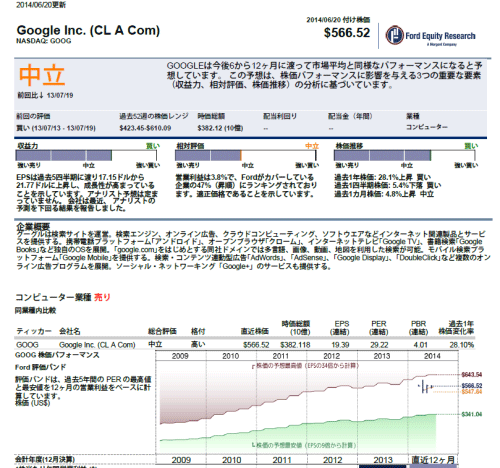Click PBR value 4.01 in table
The width and height of the screenshot is (500, 468).
pos(420,345)
